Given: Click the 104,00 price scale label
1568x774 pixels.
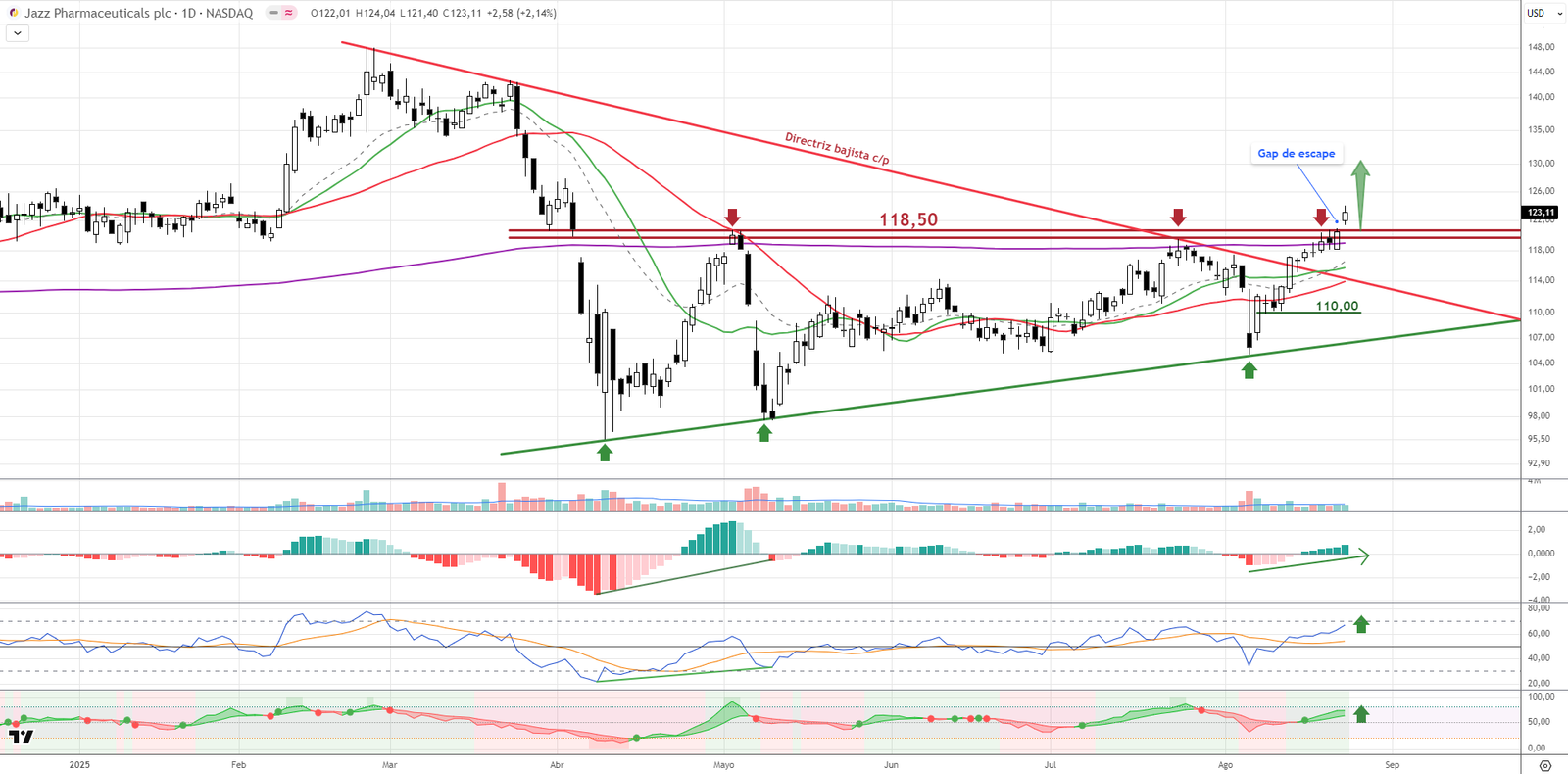Looking at the screenshot, I should click(x=1541, y=363).
